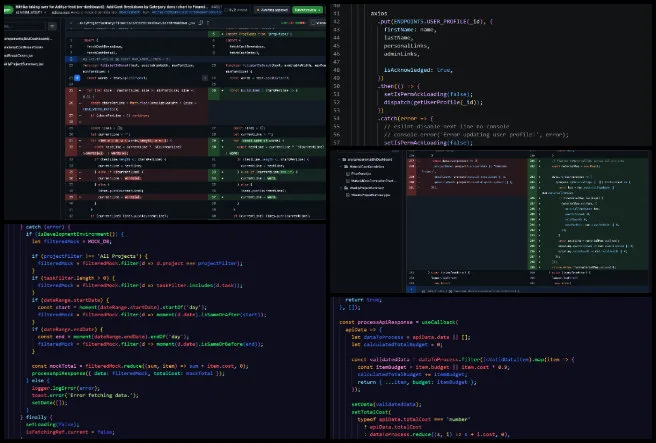Image resolution: width=656 pixels, height=443 pixels.
Task: Click 'toast.error('Error fetching data.');' line
Action: point(85,395)
